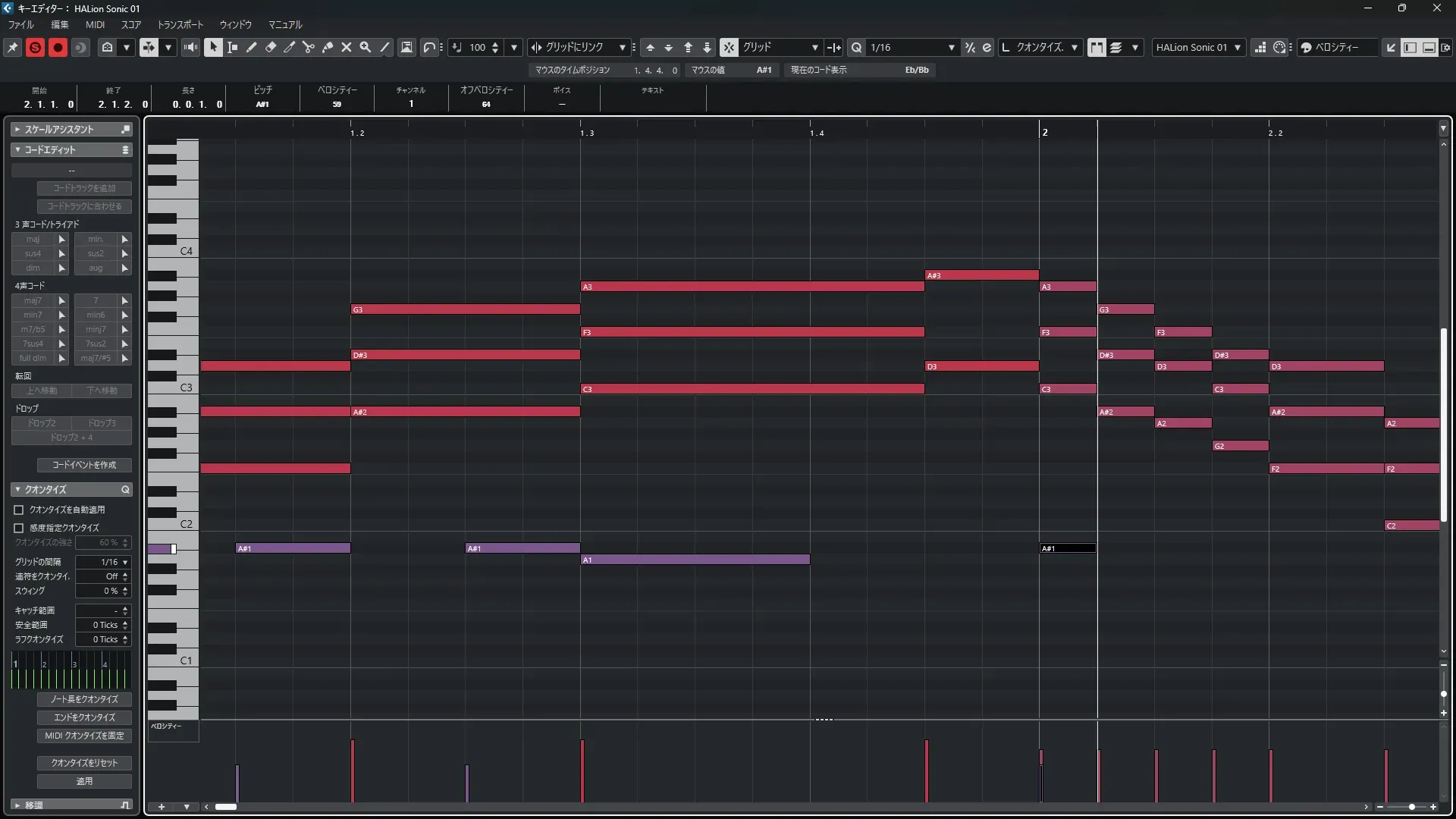Select the Mute X tool

point(347,47)
